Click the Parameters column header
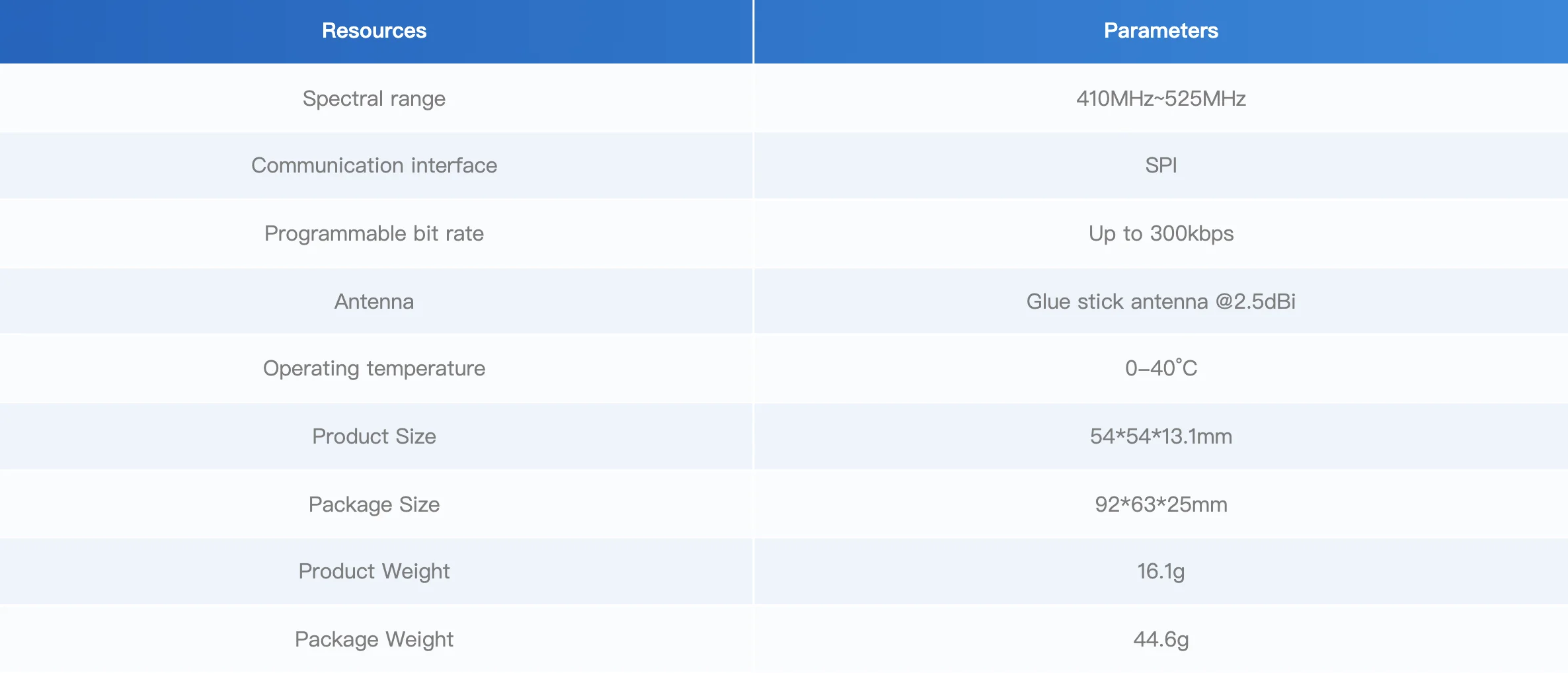The height and width of the screenshot is (673, 1568). (x=1161, y=30)
